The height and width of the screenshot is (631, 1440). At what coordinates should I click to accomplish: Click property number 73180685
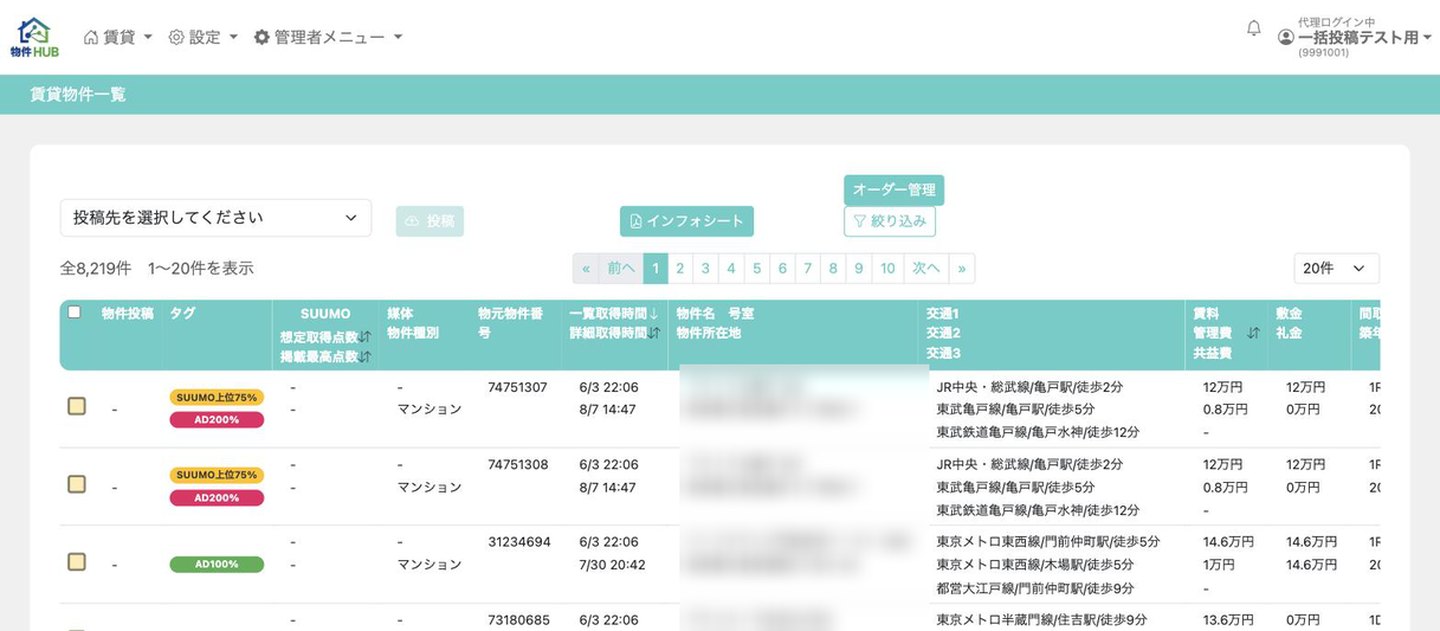click(519, 620)
